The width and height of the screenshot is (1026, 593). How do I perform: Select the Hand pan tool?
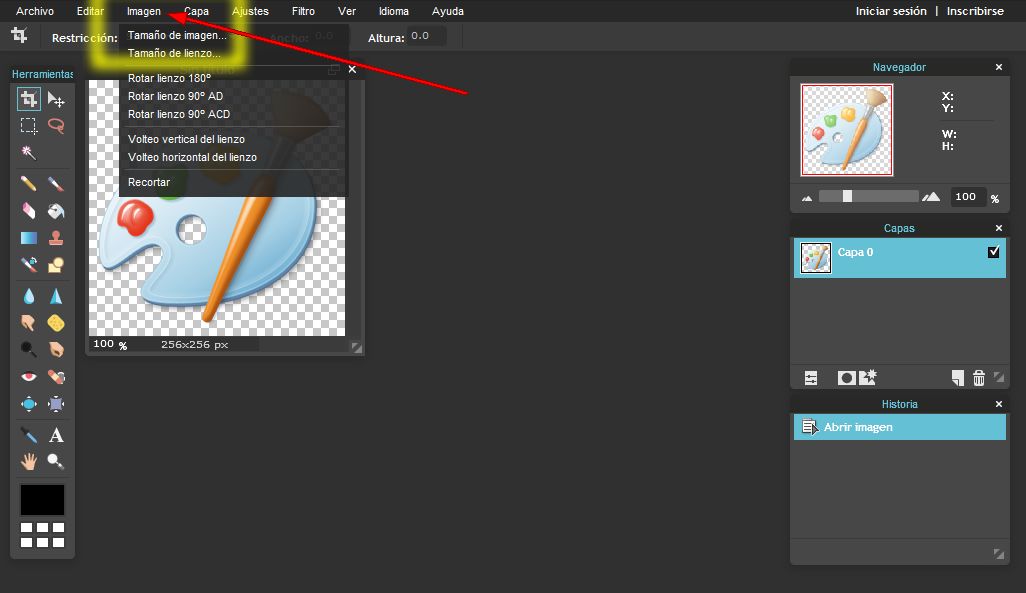[28, 461]
